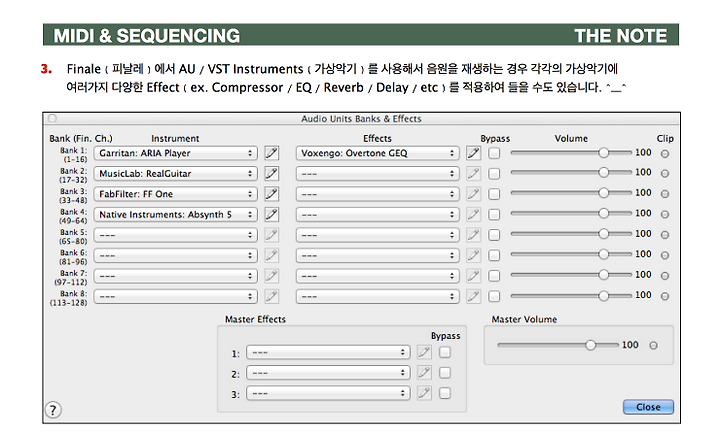The image size is (720, 434).
Task: Toggle Bypass for Bank 8 effect
Action: click(494, 296)
